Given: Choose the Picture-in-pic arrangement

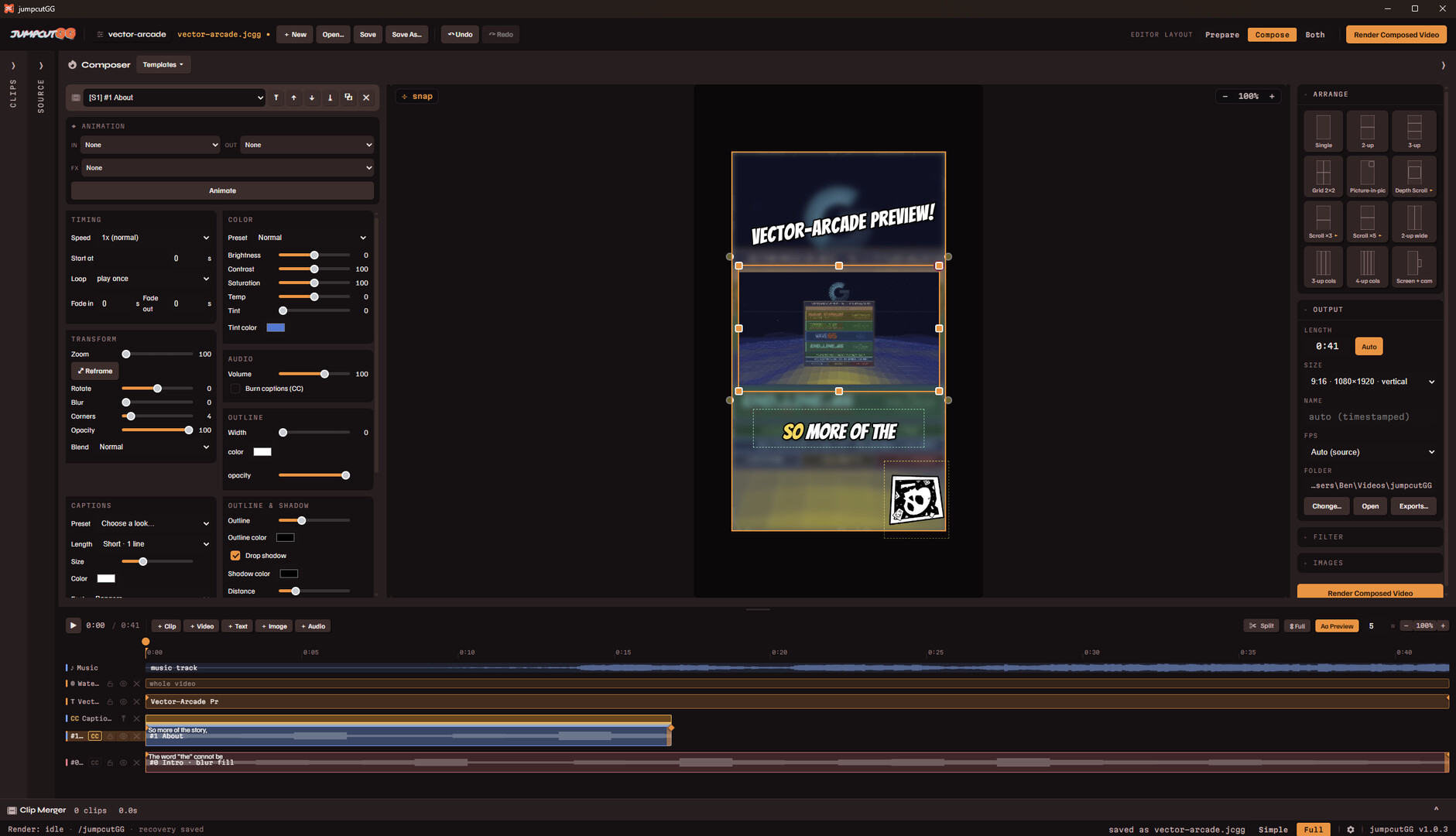Looking at the screenshot, I should 1368,176.
